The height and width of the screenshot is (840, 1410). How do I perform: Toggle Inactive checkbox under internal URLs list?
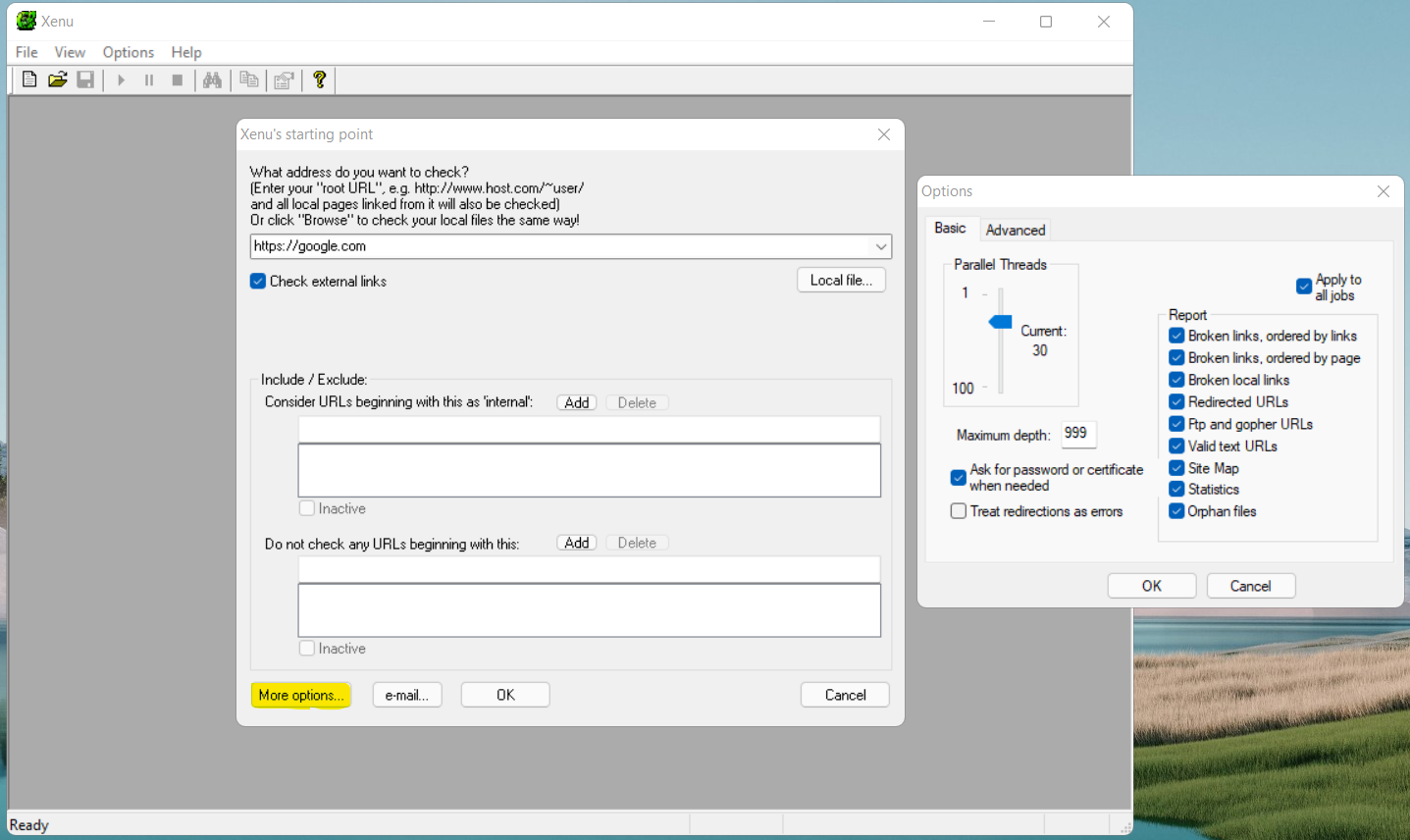tap(307, 508)
